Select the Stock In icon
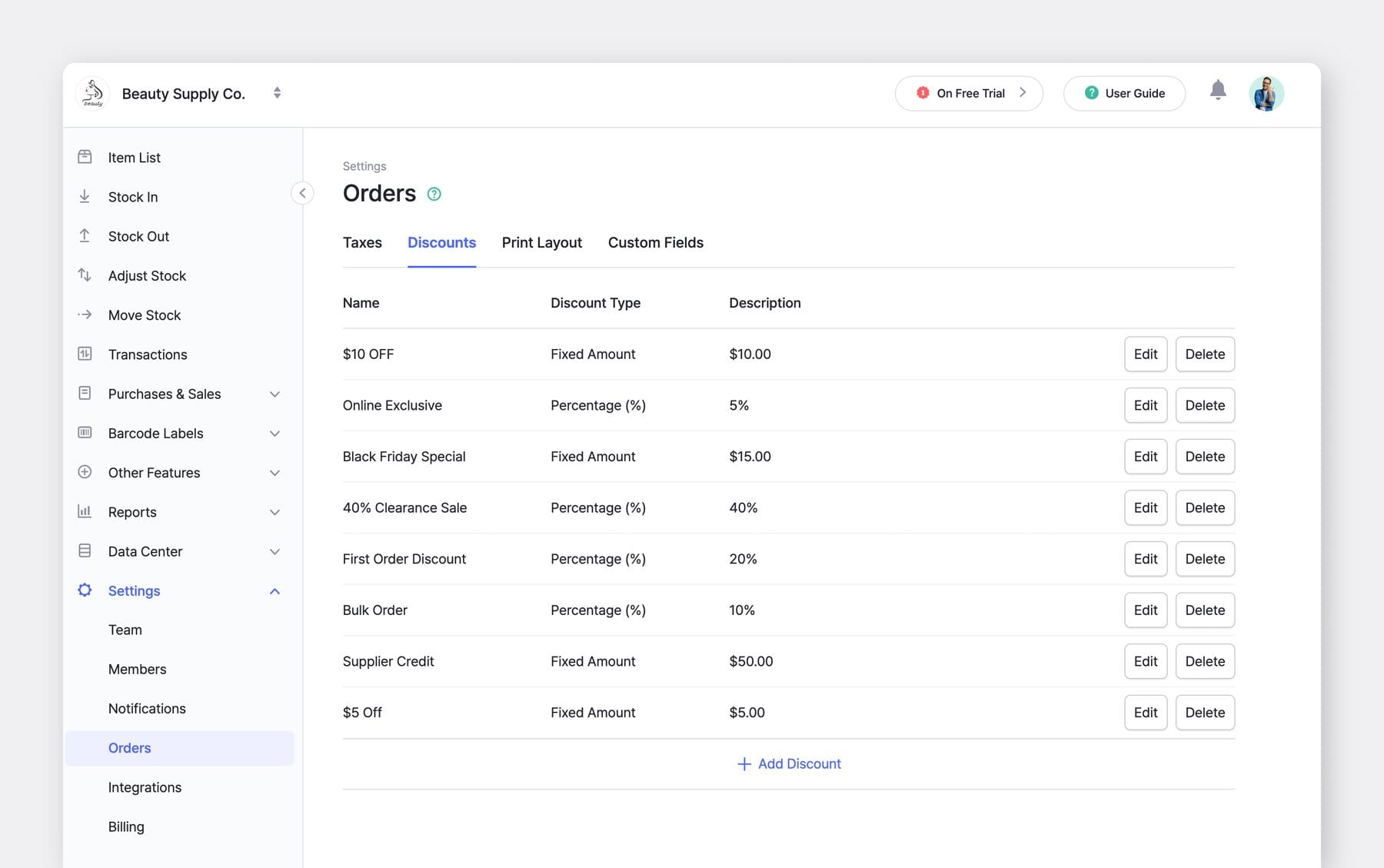 tap(85, 197)
